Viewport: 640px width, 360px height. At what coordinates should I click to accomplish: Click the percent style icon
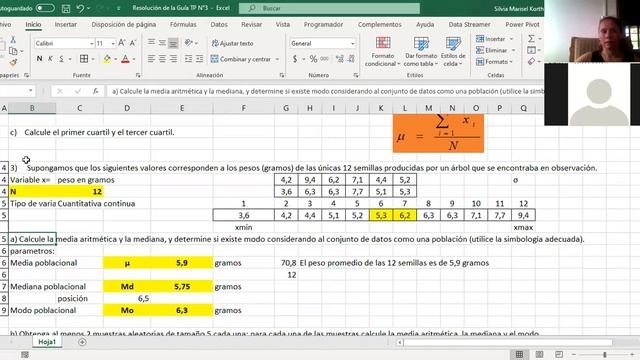click(x=313, y=59)
